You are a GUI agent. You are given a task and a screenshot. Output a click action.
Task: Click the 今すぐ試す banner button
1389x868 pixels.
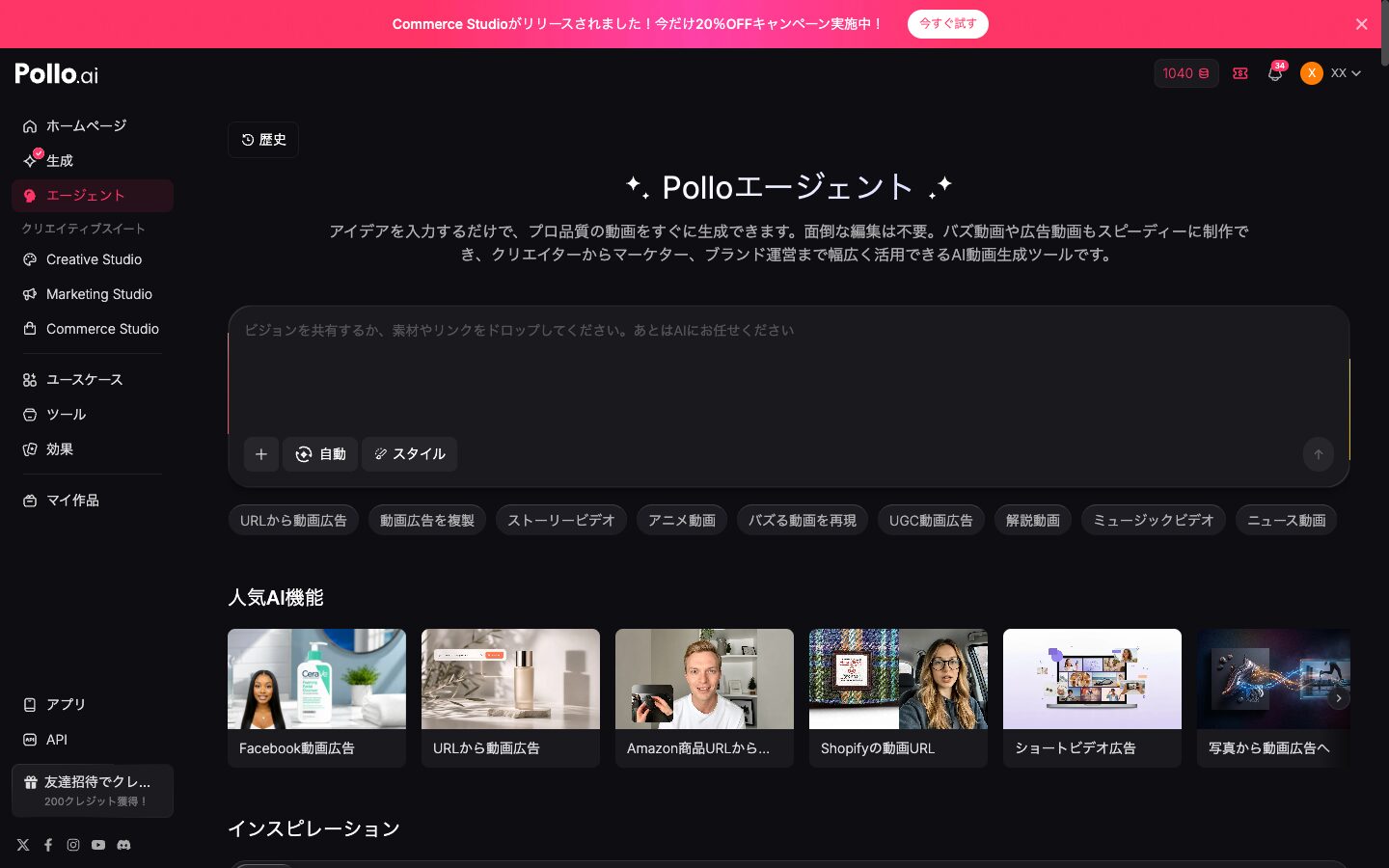tap(947, 24)
